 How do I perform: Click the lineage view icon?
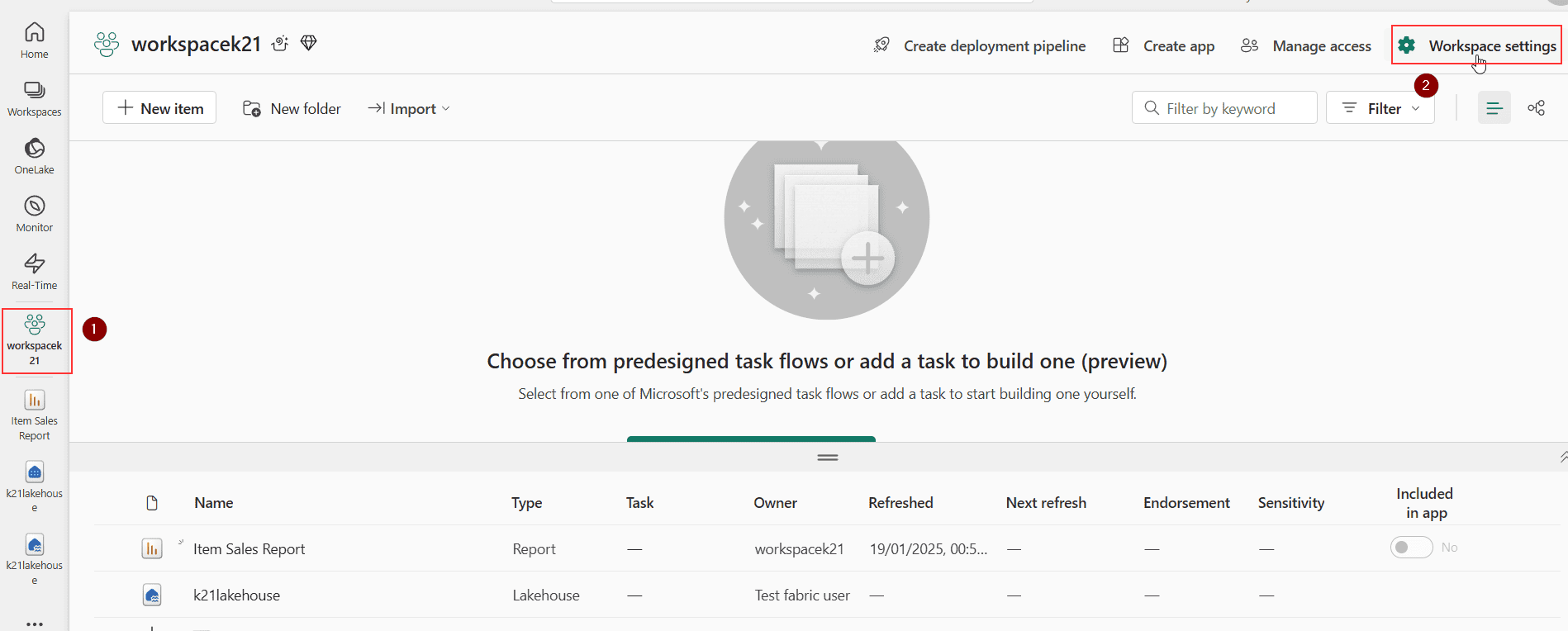click(1536, 108)
